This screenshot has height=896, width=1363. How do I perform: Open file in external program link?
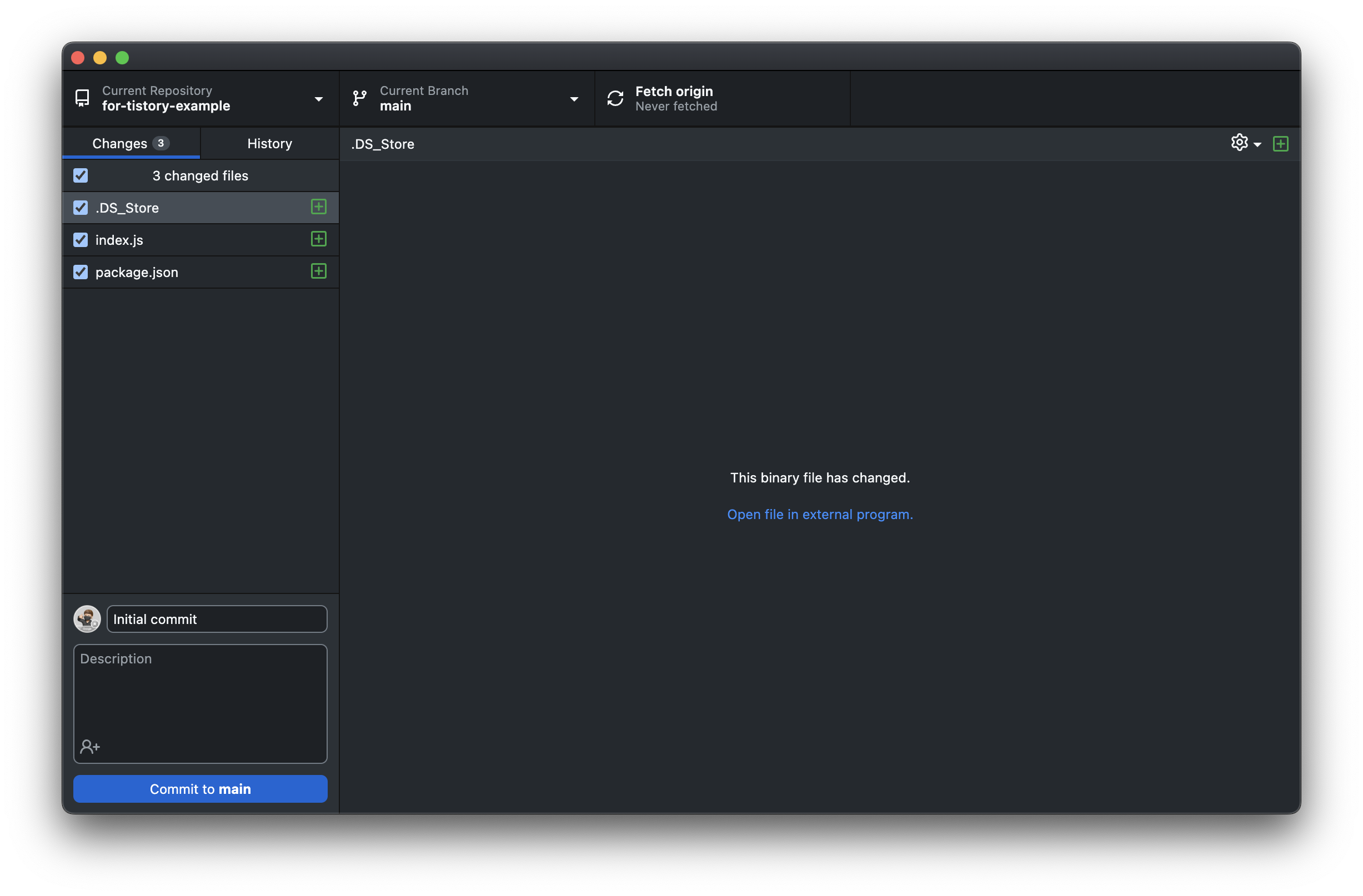(x=819, y=514)
